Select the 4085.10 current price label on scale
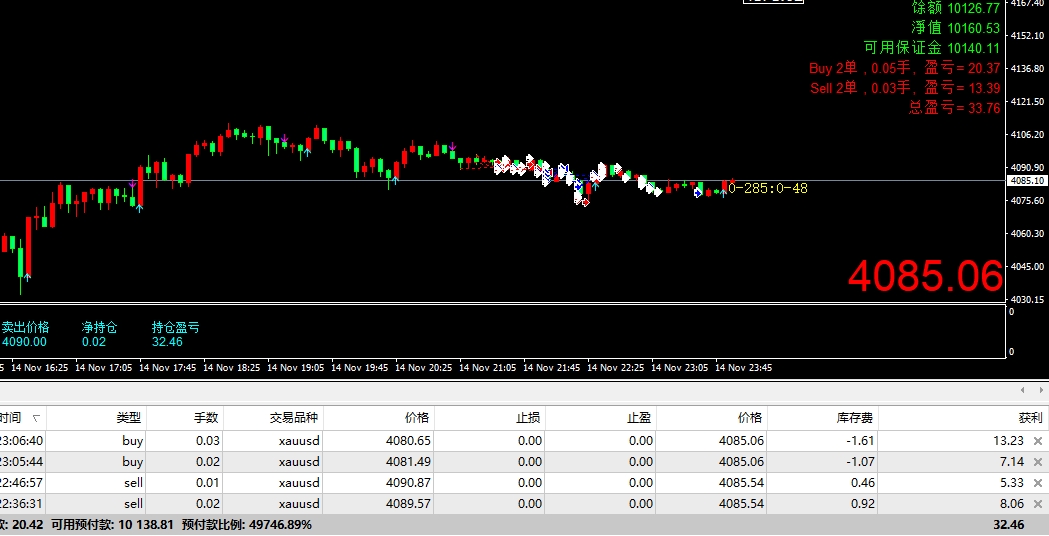1049x536 pixels. point(1027,181)
